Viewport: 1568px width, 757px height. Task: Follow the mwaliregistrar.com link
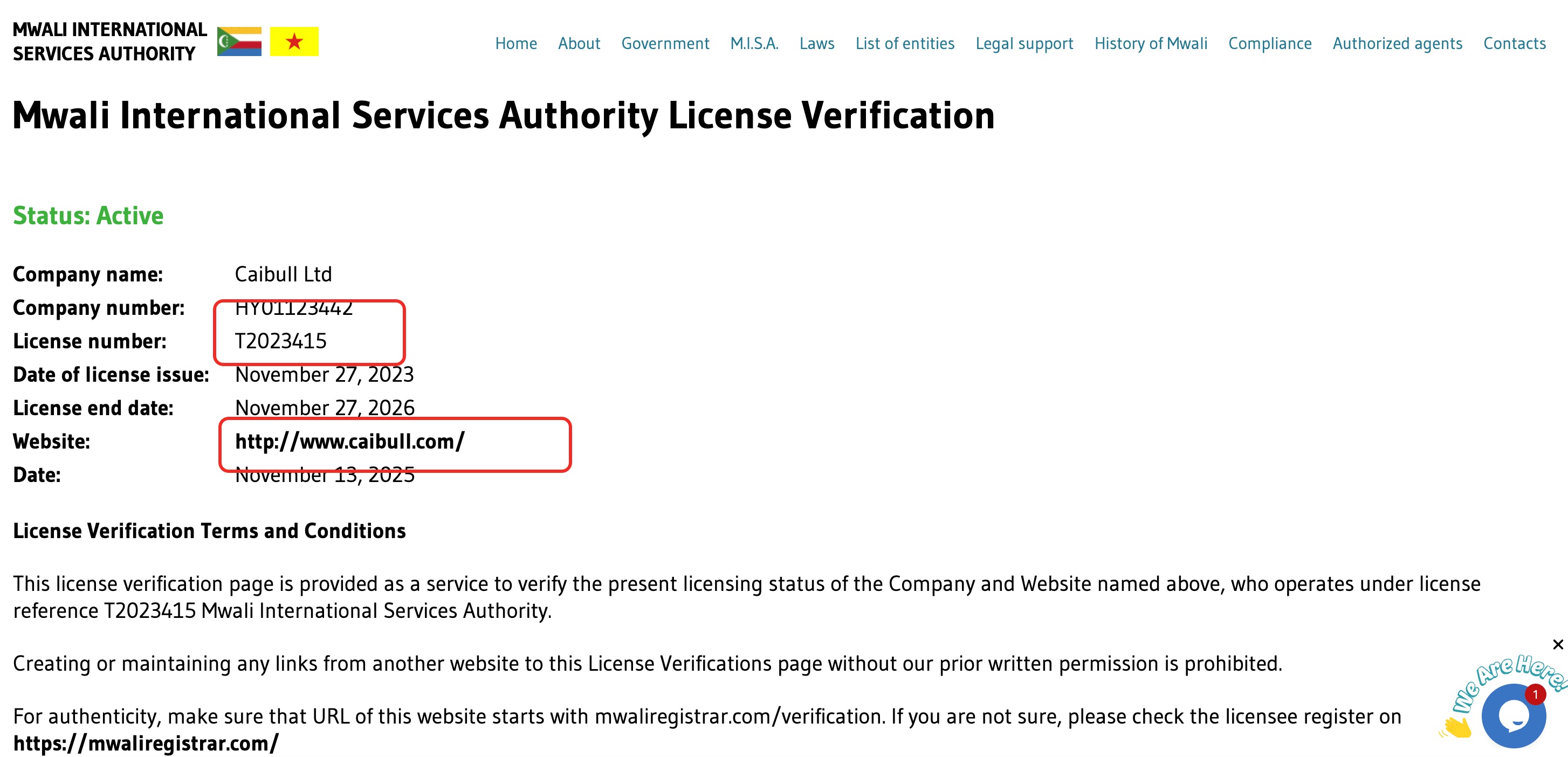pyautogui.click(x=146, y=743)
